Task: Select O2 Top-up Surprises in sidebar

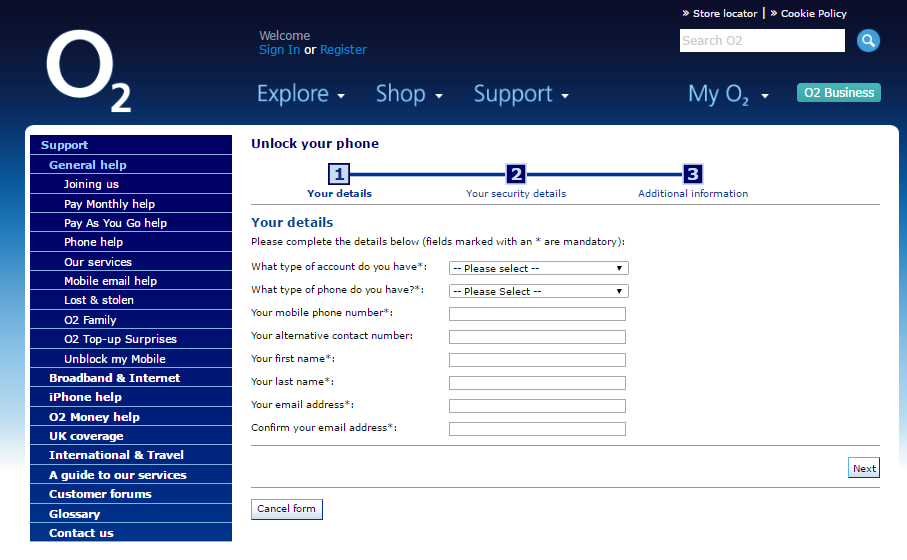Action: click(x=131, y=339)
